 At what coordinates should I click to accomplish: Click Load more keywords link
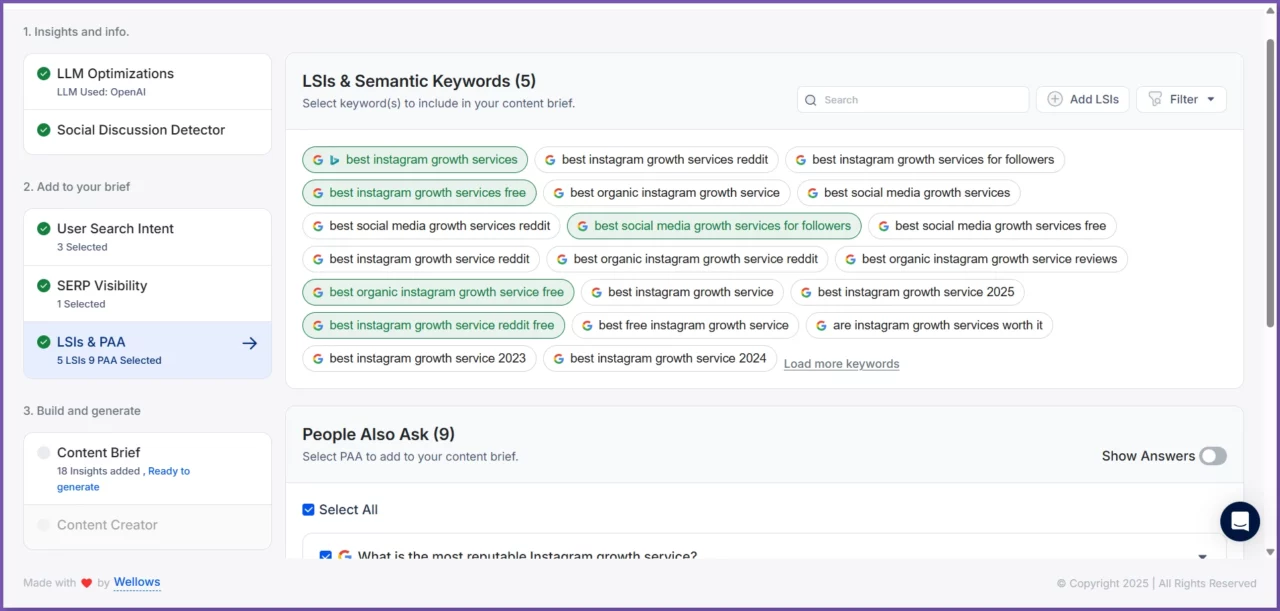(841, 364)
